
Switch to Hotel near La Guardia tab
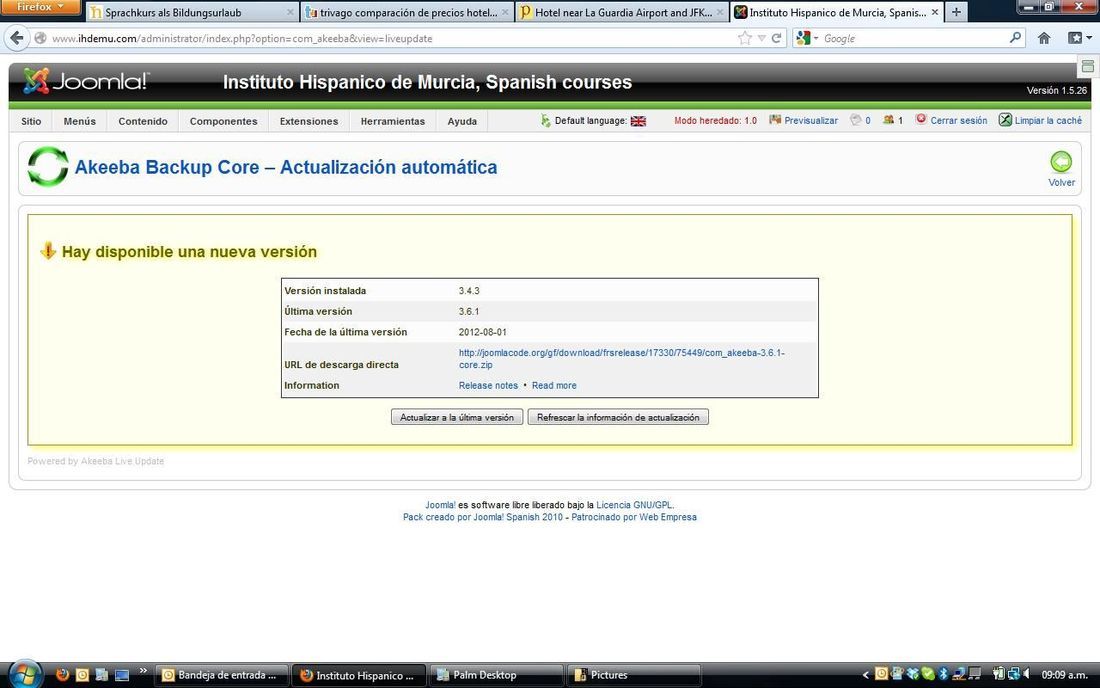622,12
